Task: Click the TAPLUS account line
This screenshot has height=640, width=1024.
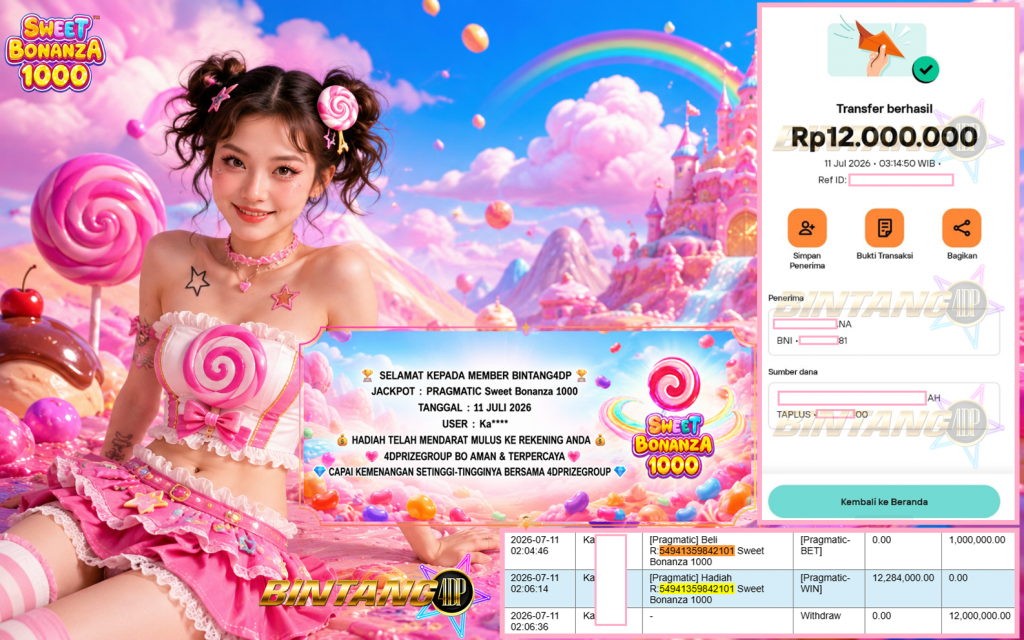Action: [822, 414]
